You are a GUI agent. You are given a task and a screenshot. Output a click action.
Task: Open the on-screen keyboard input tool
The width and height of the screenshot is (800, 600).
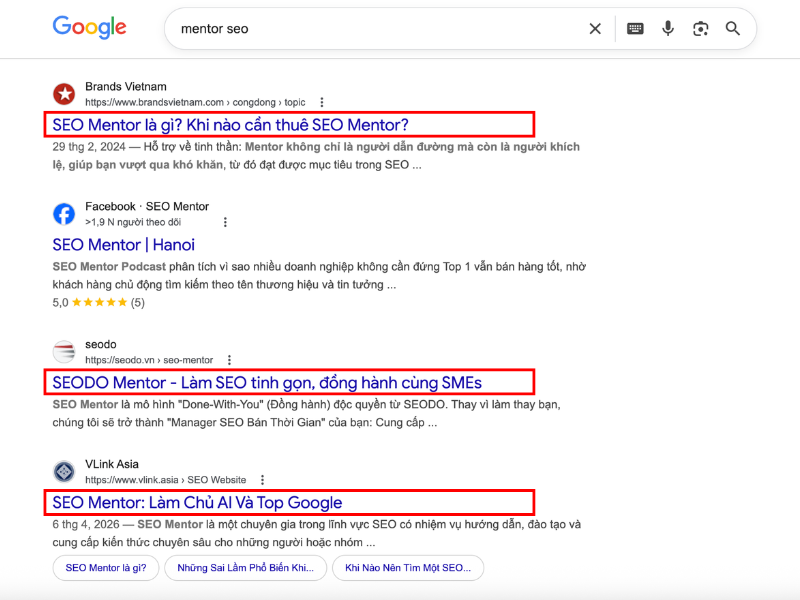635,29
